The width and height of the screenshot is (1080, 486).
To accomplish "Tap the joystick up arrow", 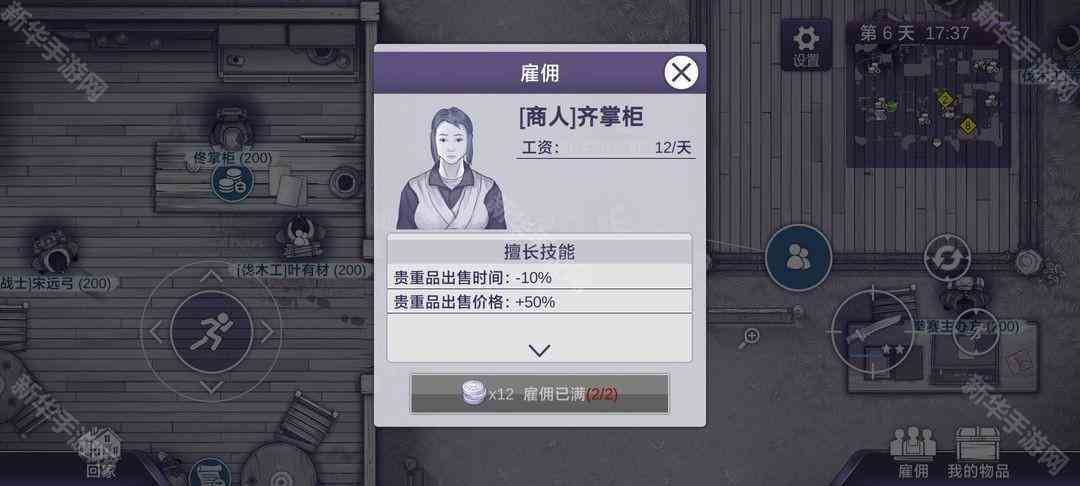I will click(211, 276).
